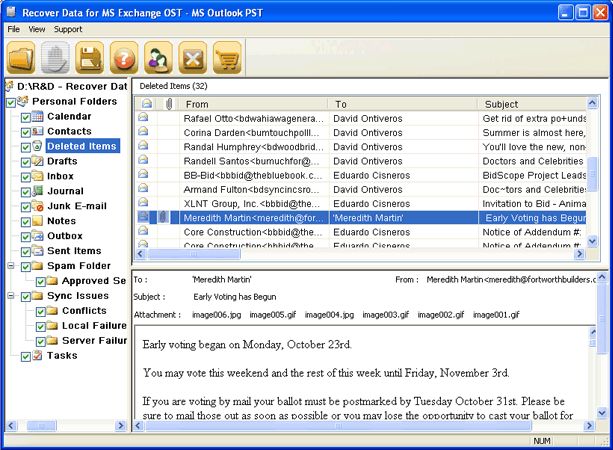Image resolution: width=613 pixels, height=450 pixels.
Task: Open attachment image001.gif
Action: [496, 315]
